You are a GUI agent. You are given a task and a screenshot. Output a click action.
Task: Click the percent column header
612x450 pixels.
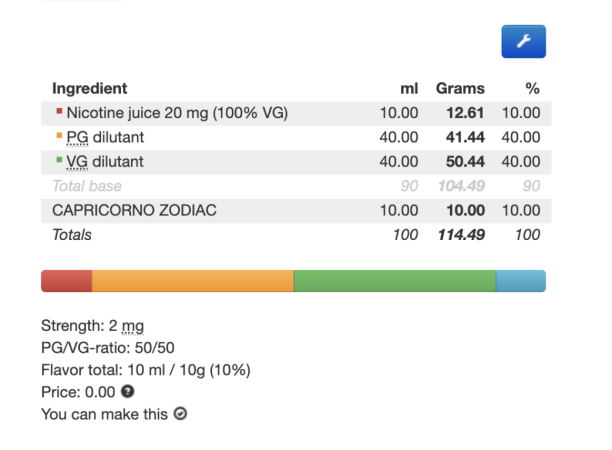point(532,88)
